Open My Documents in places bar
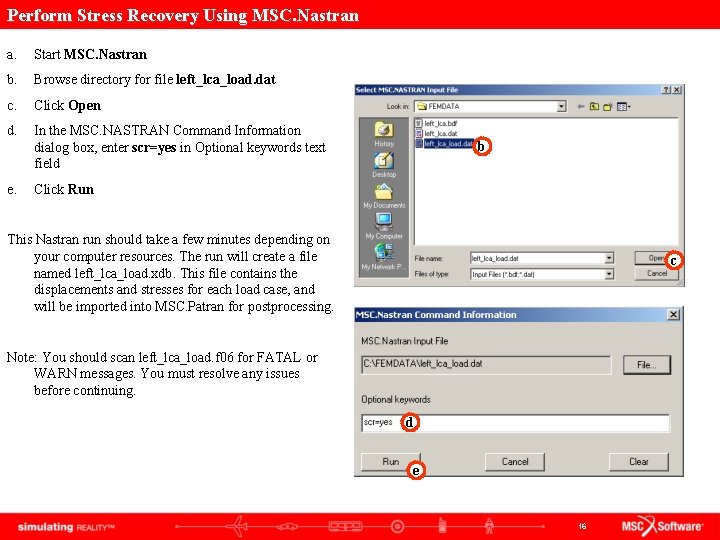The image size is (720, 540). [x=384, y=196]
